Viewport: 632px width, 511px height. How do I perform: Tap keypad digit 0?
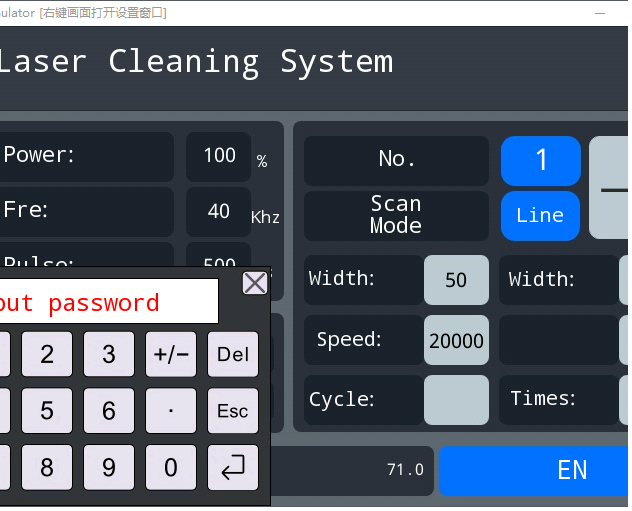click(x=171, y=467)
